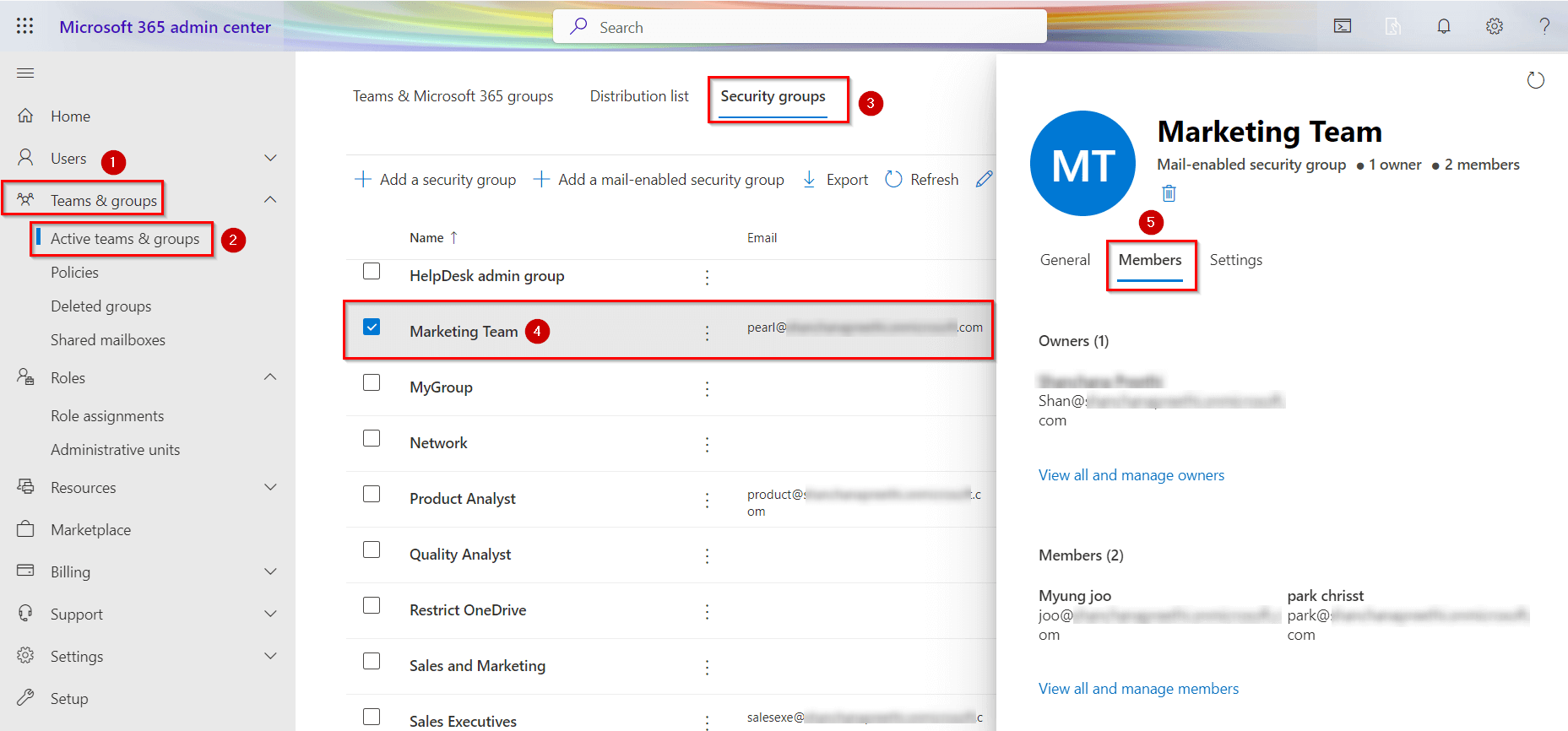This screenshot has height=731, width=1568.
Task: Open the Members tab in details panel
Action: pos(1150,260)
